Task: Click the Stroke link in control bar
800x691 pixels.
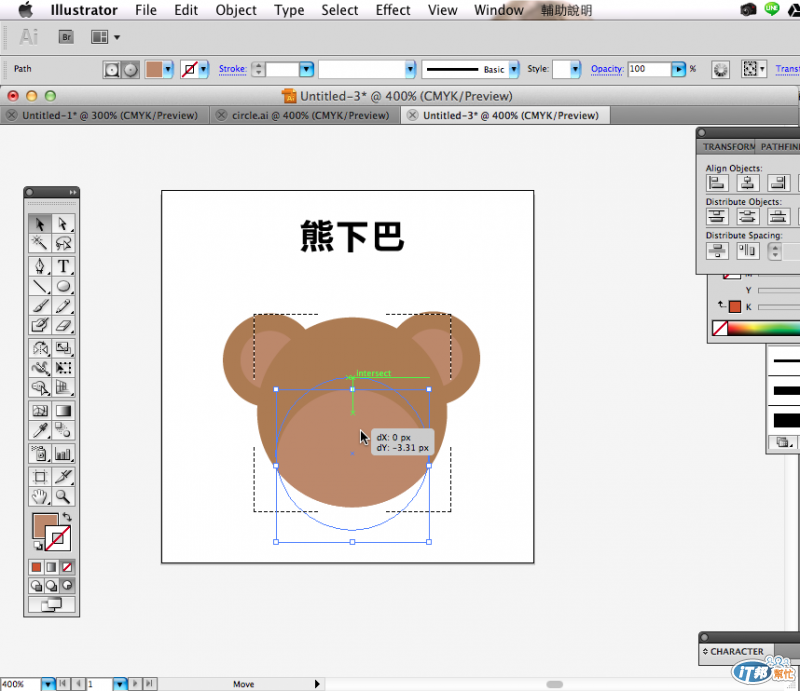Action: (233, 69)
